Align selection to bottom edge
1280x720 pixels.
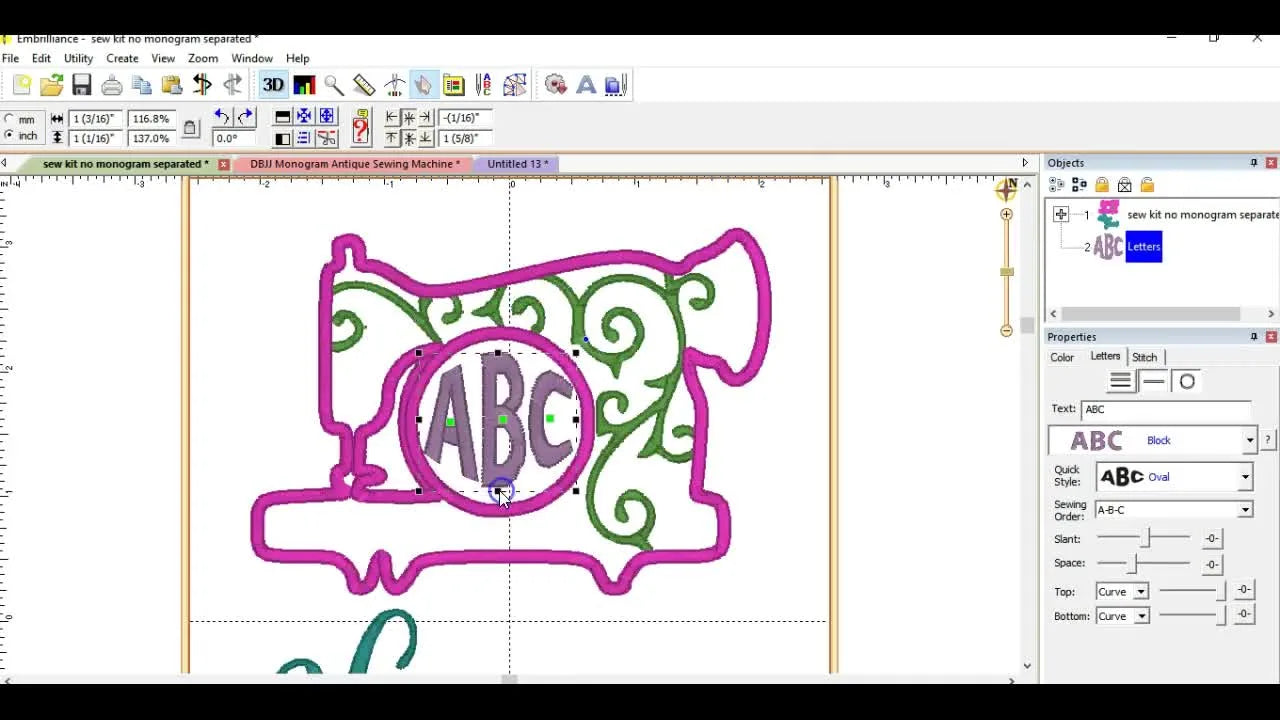point(426,138)
